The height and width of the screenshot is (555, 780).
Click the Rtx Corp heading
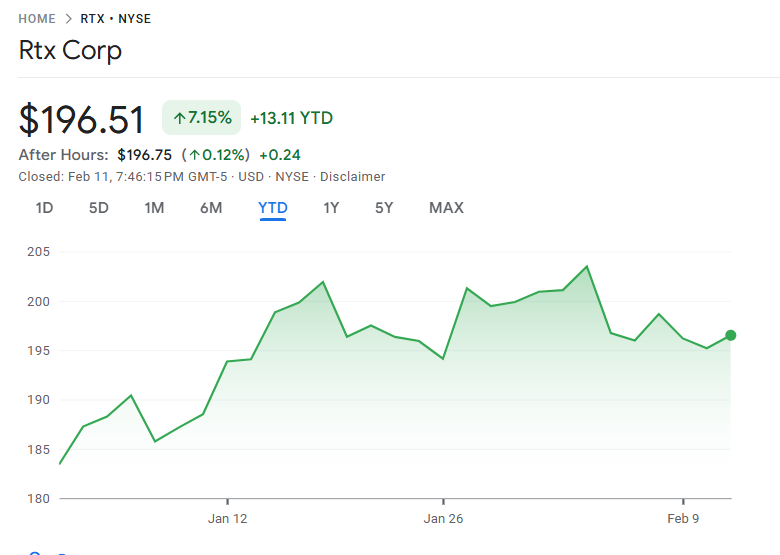[70, 50]
